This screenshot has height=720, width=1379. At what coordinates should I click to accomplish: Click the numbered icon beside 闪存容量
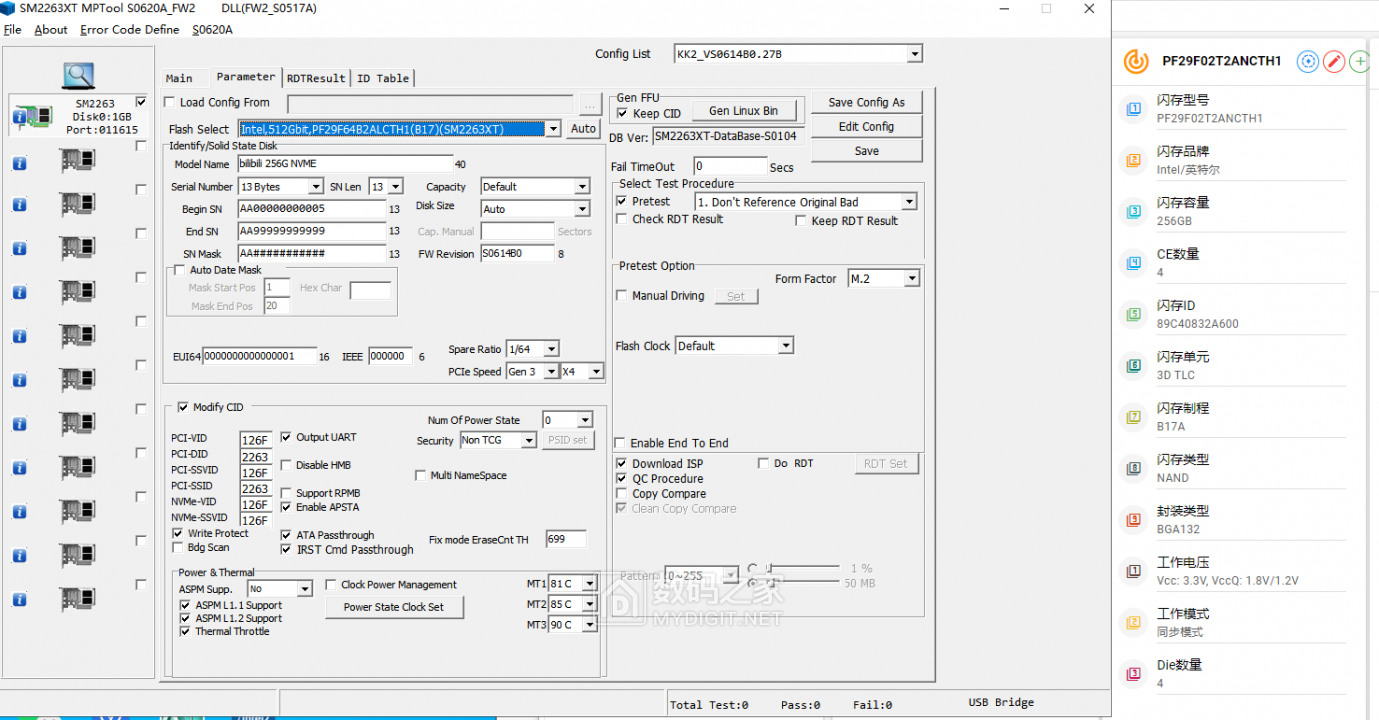tap(1134, 211)
